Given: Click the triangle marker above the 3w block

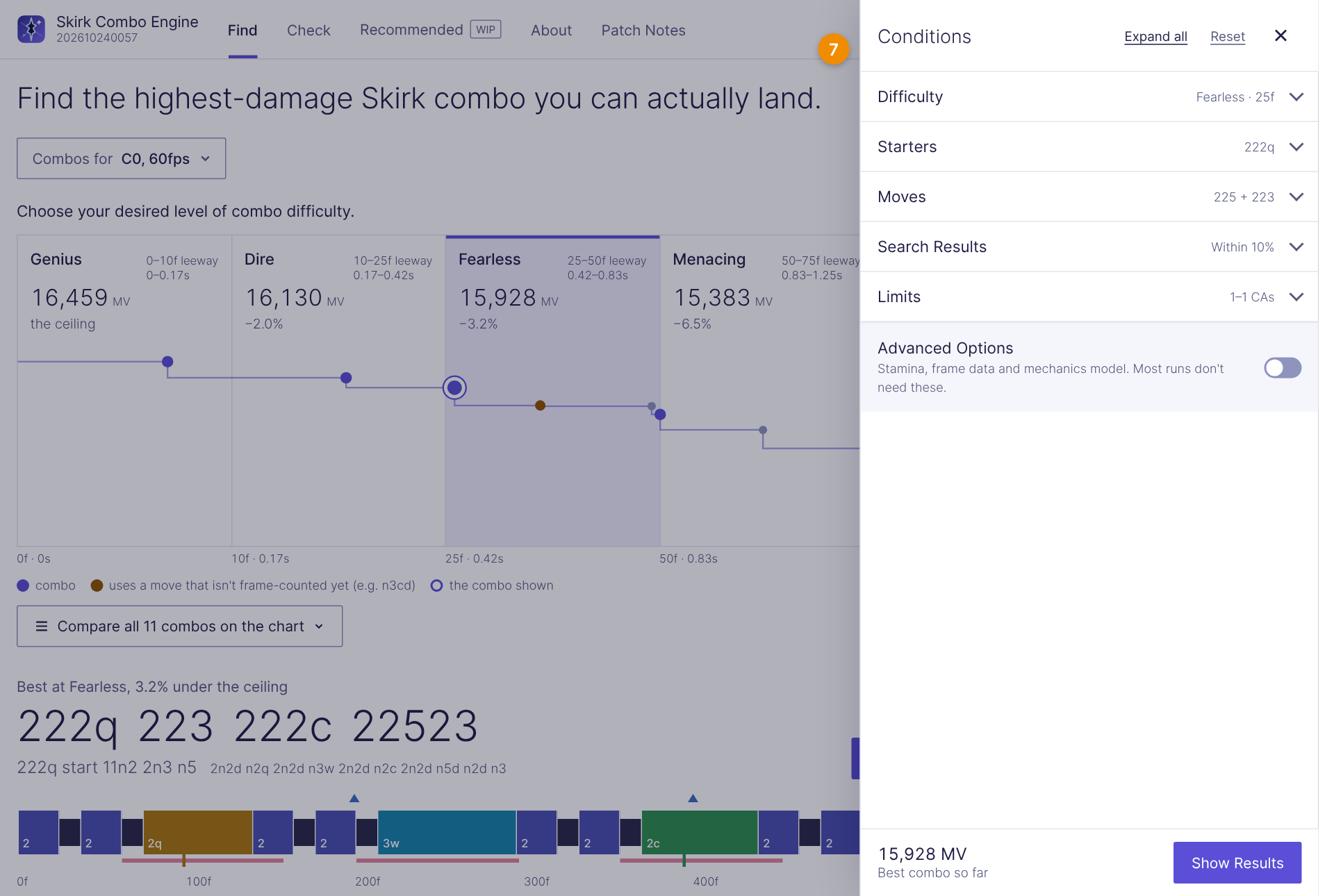Looking at the screenshot, I should coord(354,799).
